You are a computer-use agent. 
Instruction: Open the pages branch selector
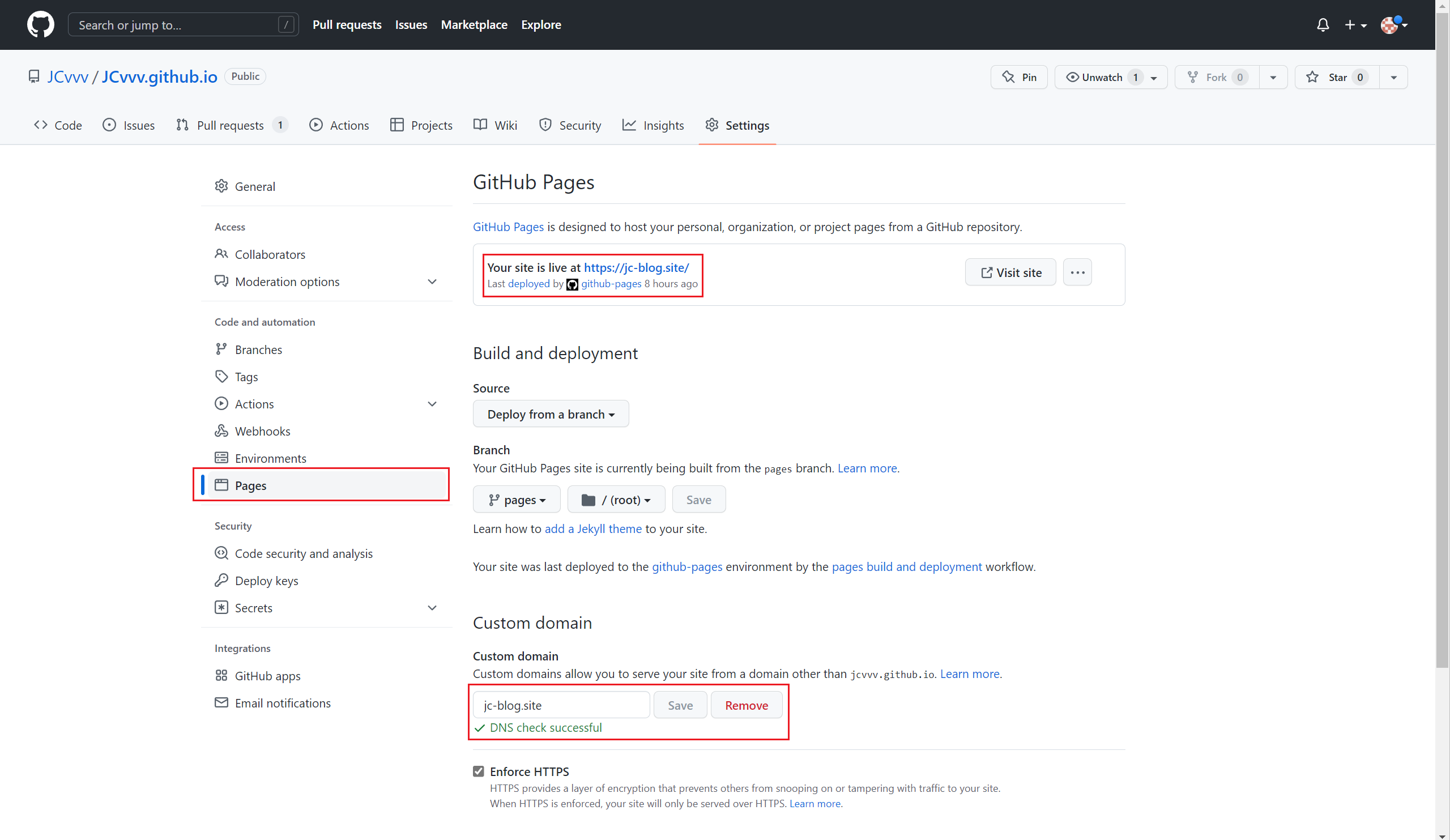516,500
